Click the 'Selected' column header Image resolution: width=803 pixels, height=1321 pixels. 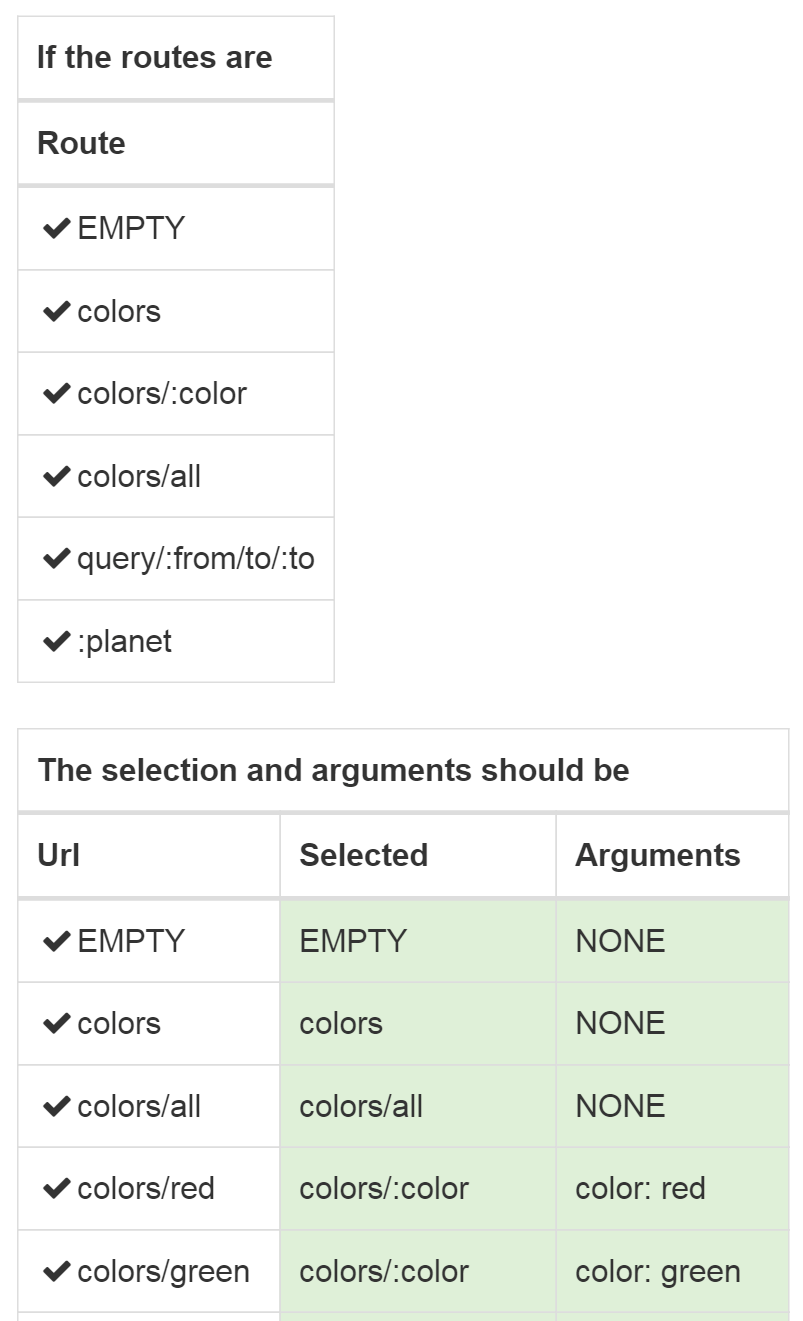363,856
